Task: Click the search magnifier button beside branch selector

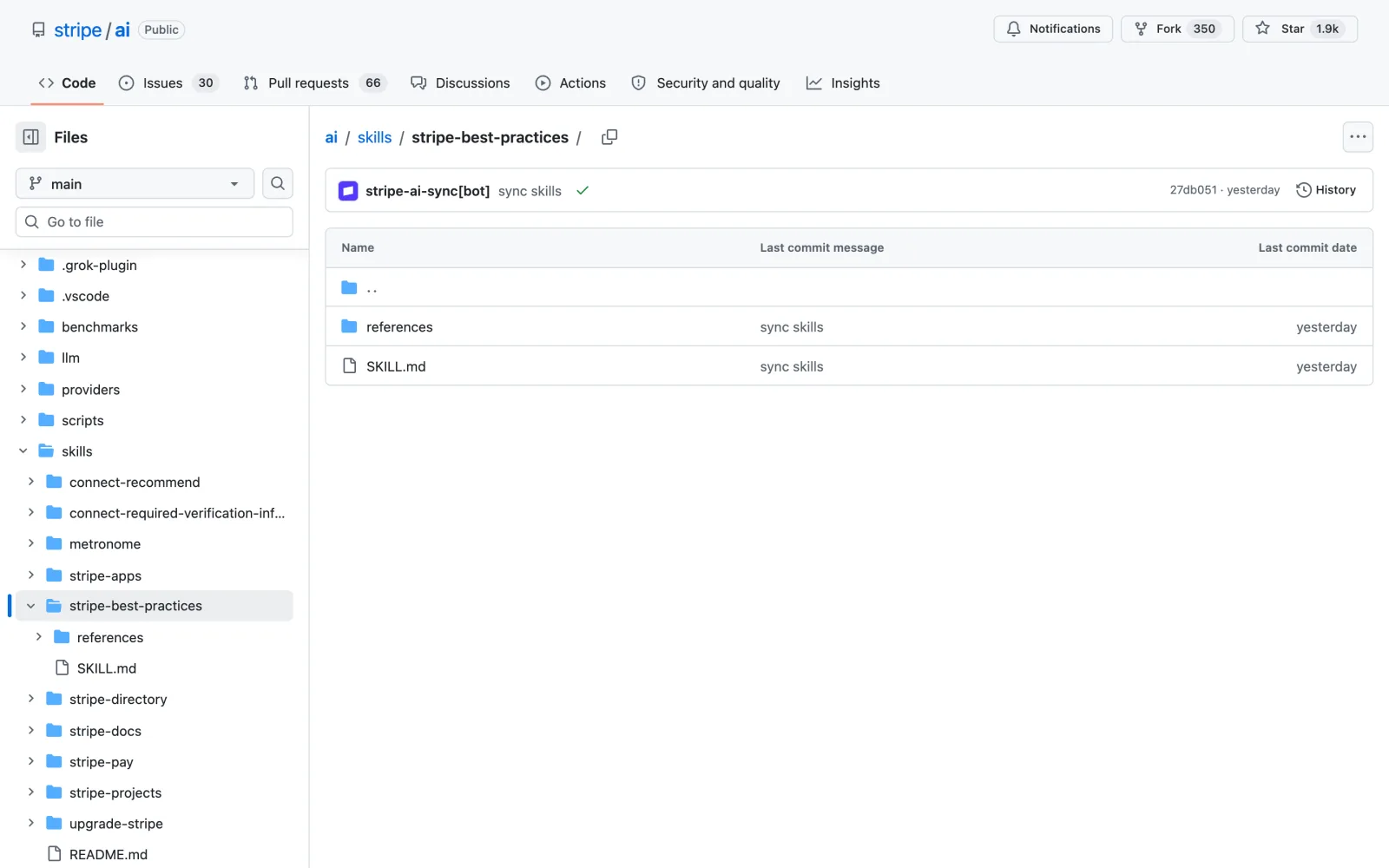Action: (x=278, y=183)
